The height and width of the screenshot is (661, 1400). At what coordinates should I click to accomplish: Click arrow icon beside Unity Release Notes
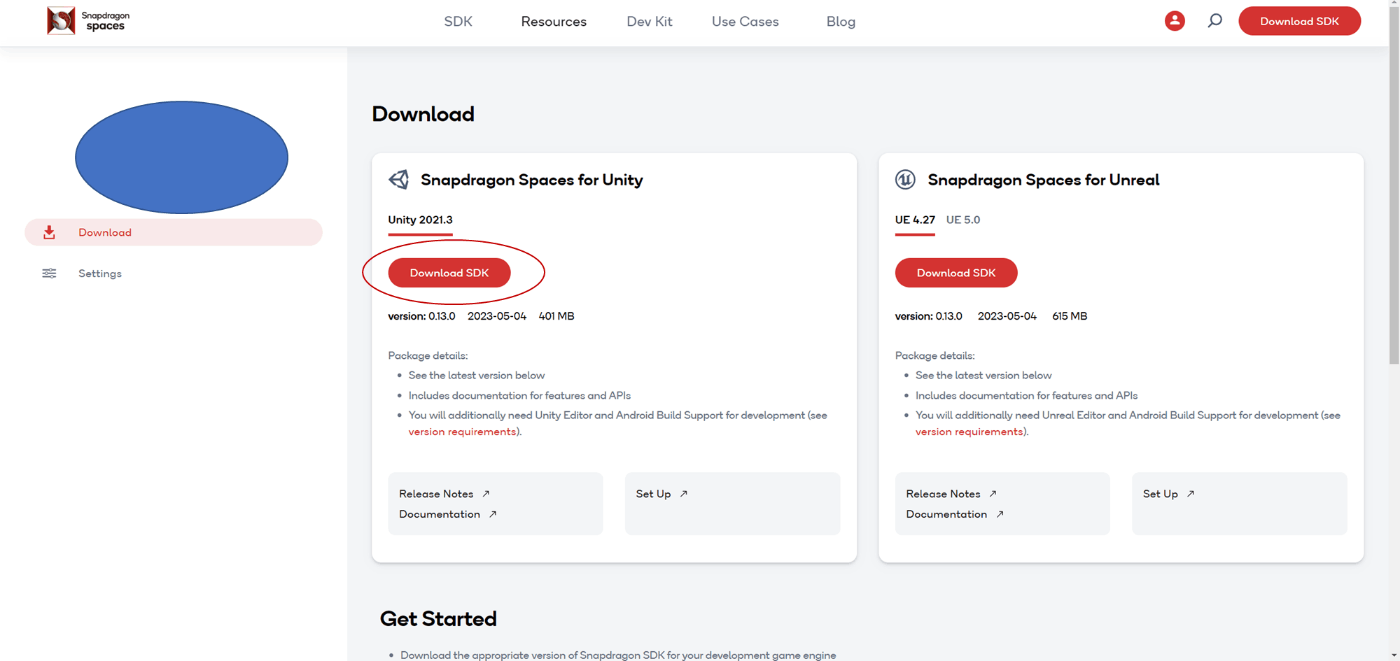(486, 494)
